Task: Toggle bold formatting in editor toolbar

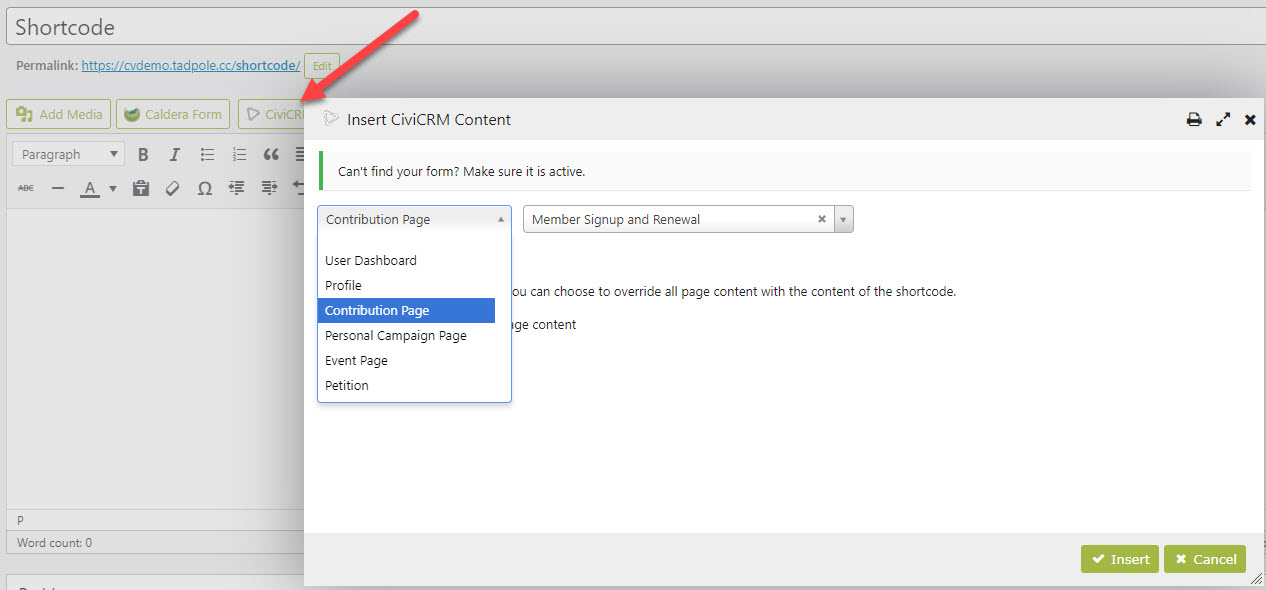Action: pos(143,155)
